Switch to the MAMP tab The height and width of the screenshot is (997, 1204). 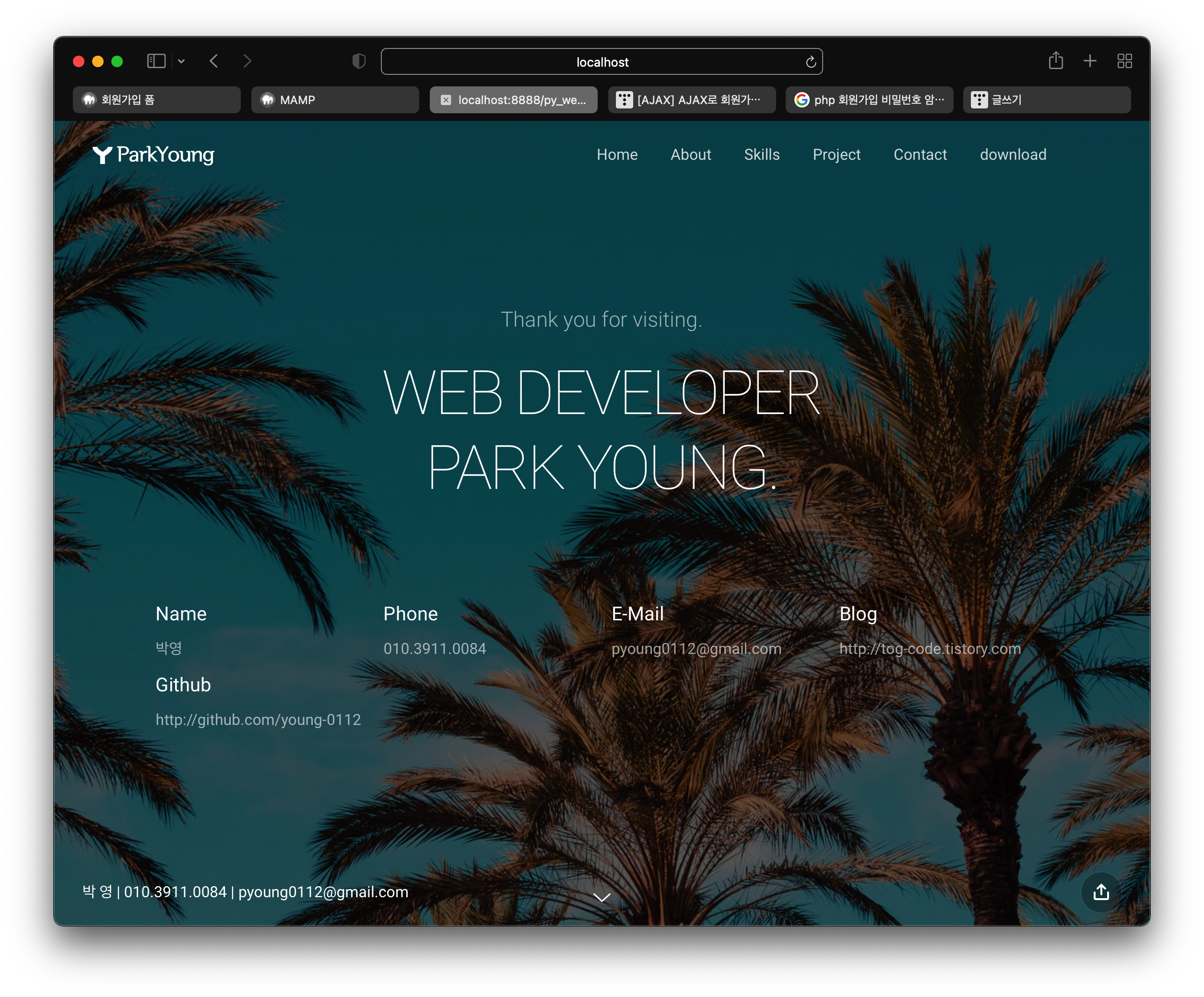coord(335,100)
